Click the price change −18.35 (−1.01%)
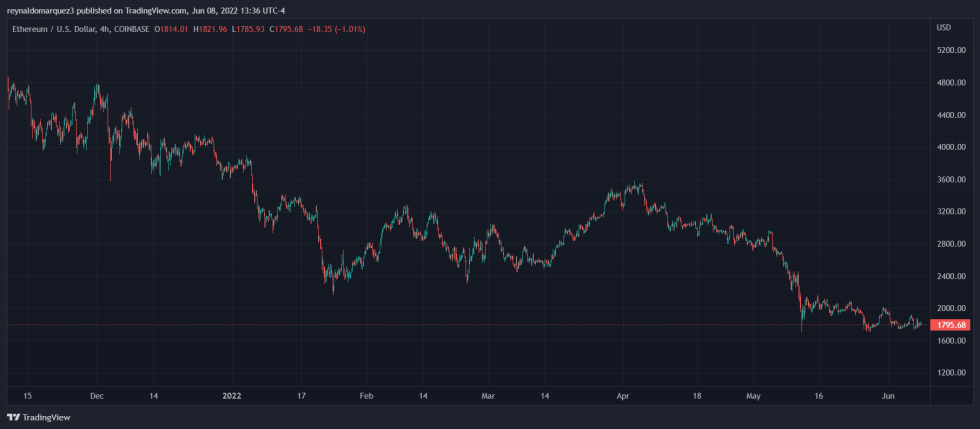The width and height of the screenshot is (980, 429). (338, 29)
